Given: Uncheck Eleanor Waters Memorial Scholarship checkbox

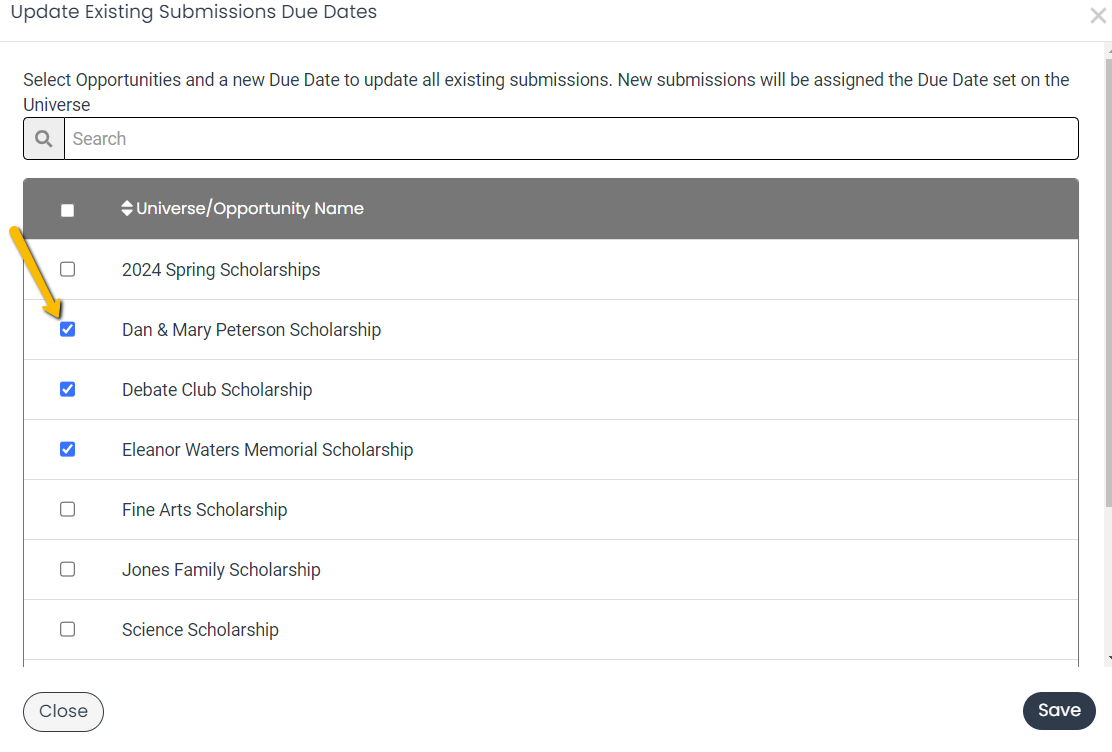Looking at the screenshot, I should 67,449.
